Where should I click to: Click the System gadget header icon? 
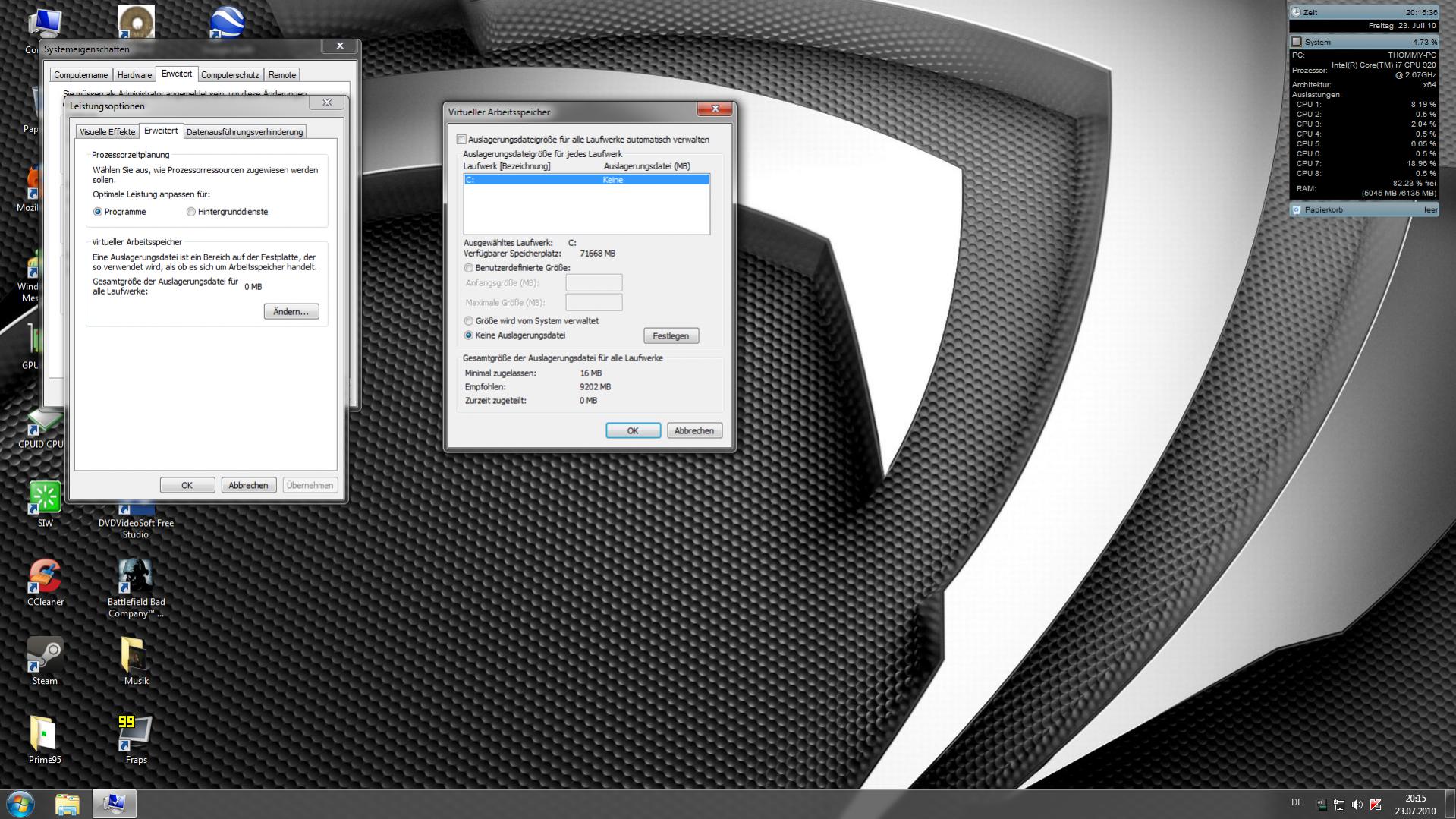(x=1297, y=42)
